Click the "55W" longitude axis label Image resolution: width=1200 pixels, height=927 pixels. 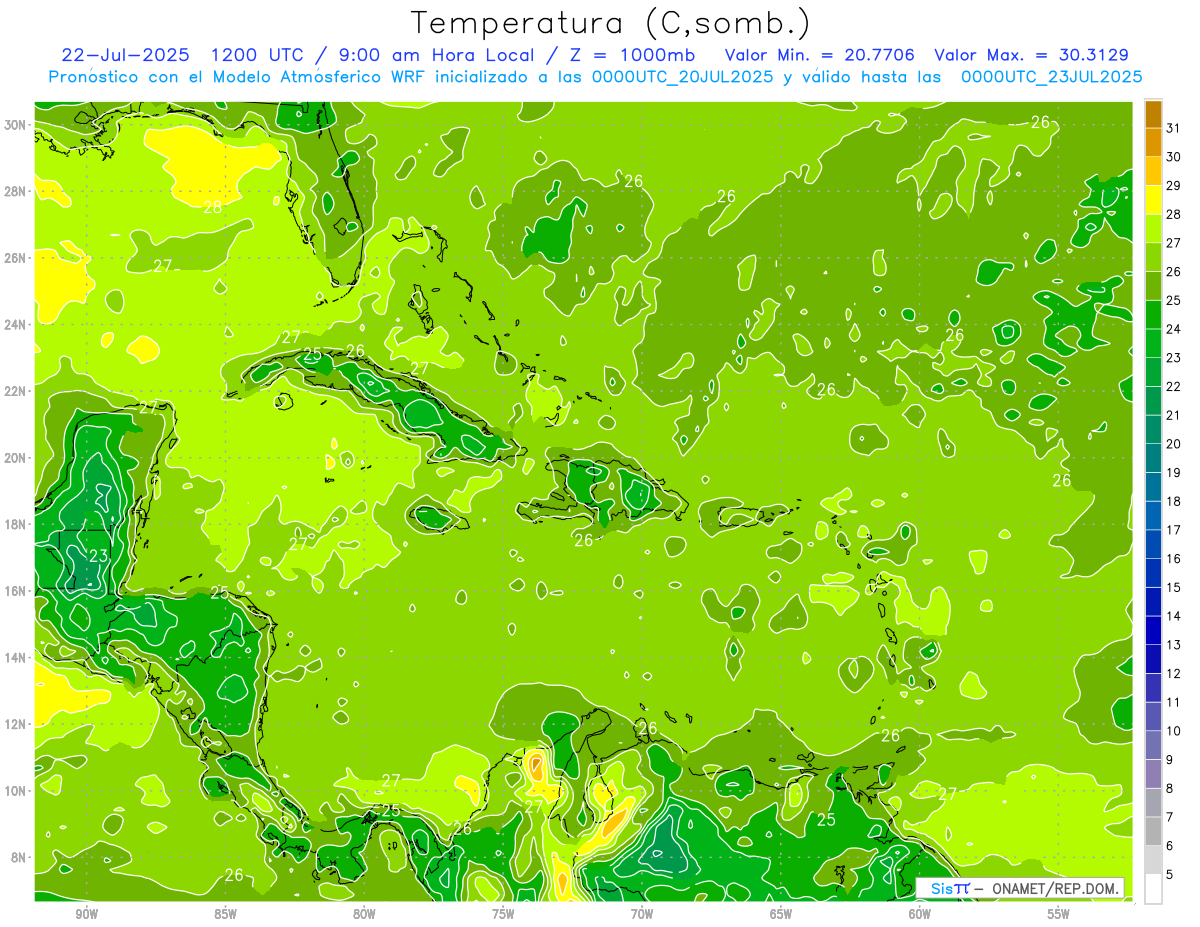[1059, 915]
